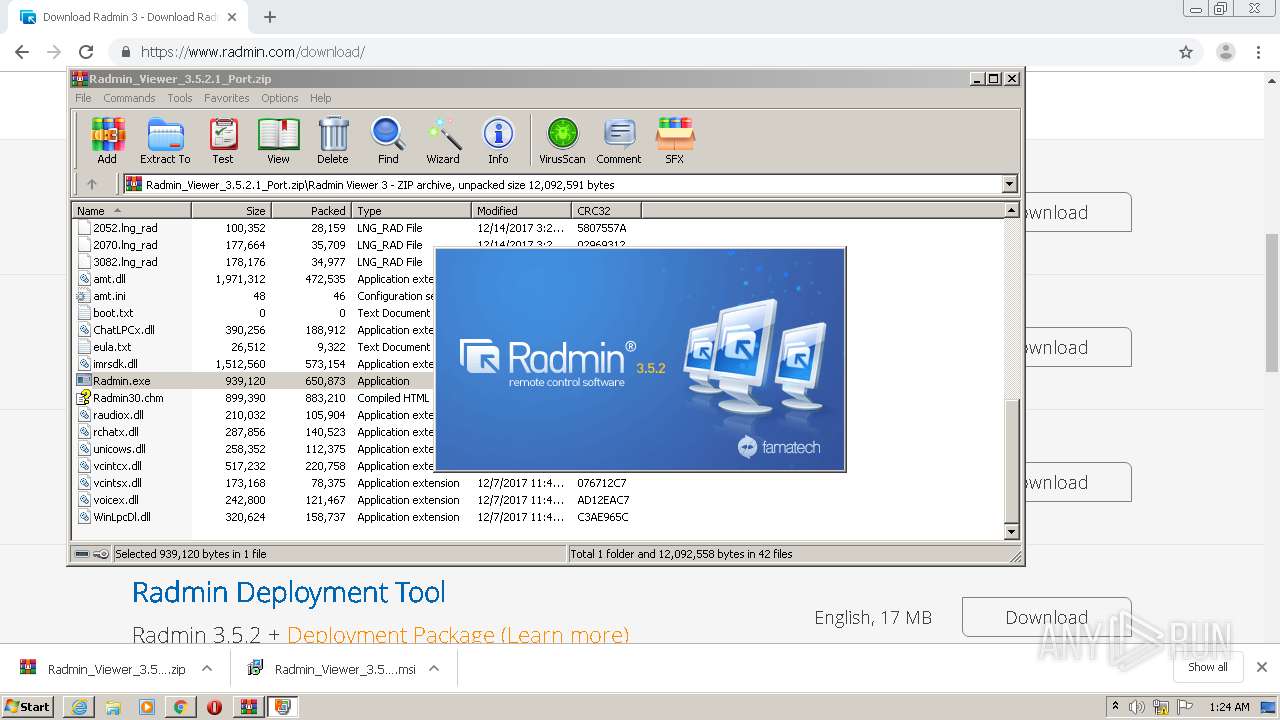The width and height of the screenshot is (1280, 720).
Task: Run the Test archive tool
Action: pyautogui.click(x=223, y=141)
